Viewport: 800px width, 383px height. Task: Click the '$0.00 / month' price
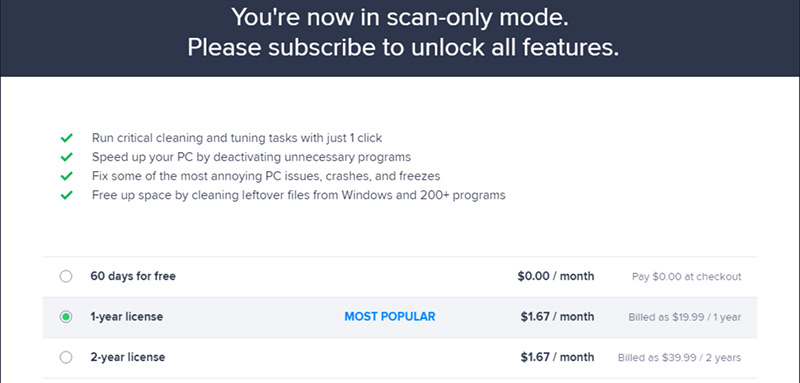[556, 276]
